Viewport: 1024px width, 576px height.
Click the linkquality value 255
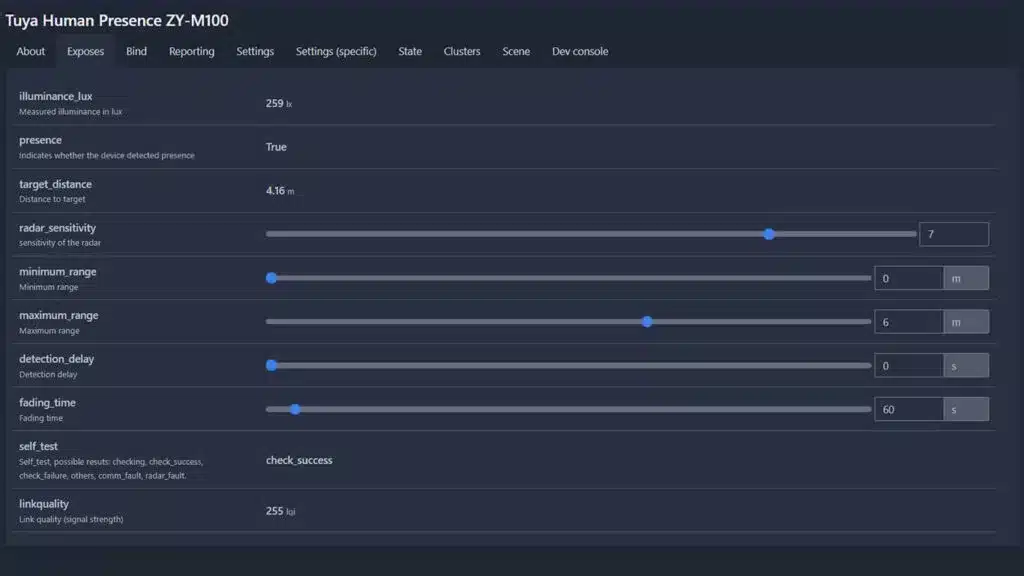pyautogui.click(x=274, y=511)
